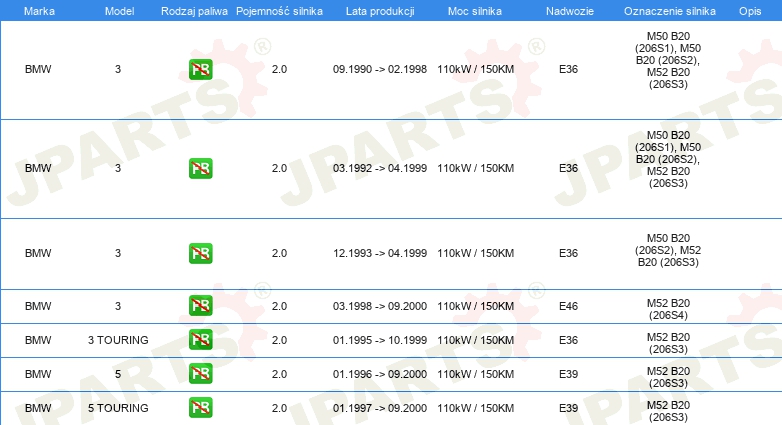This screenshot has height=425, width=782.
Task: Click model 5 in the 01.1996 row
Action: (118, 374)
